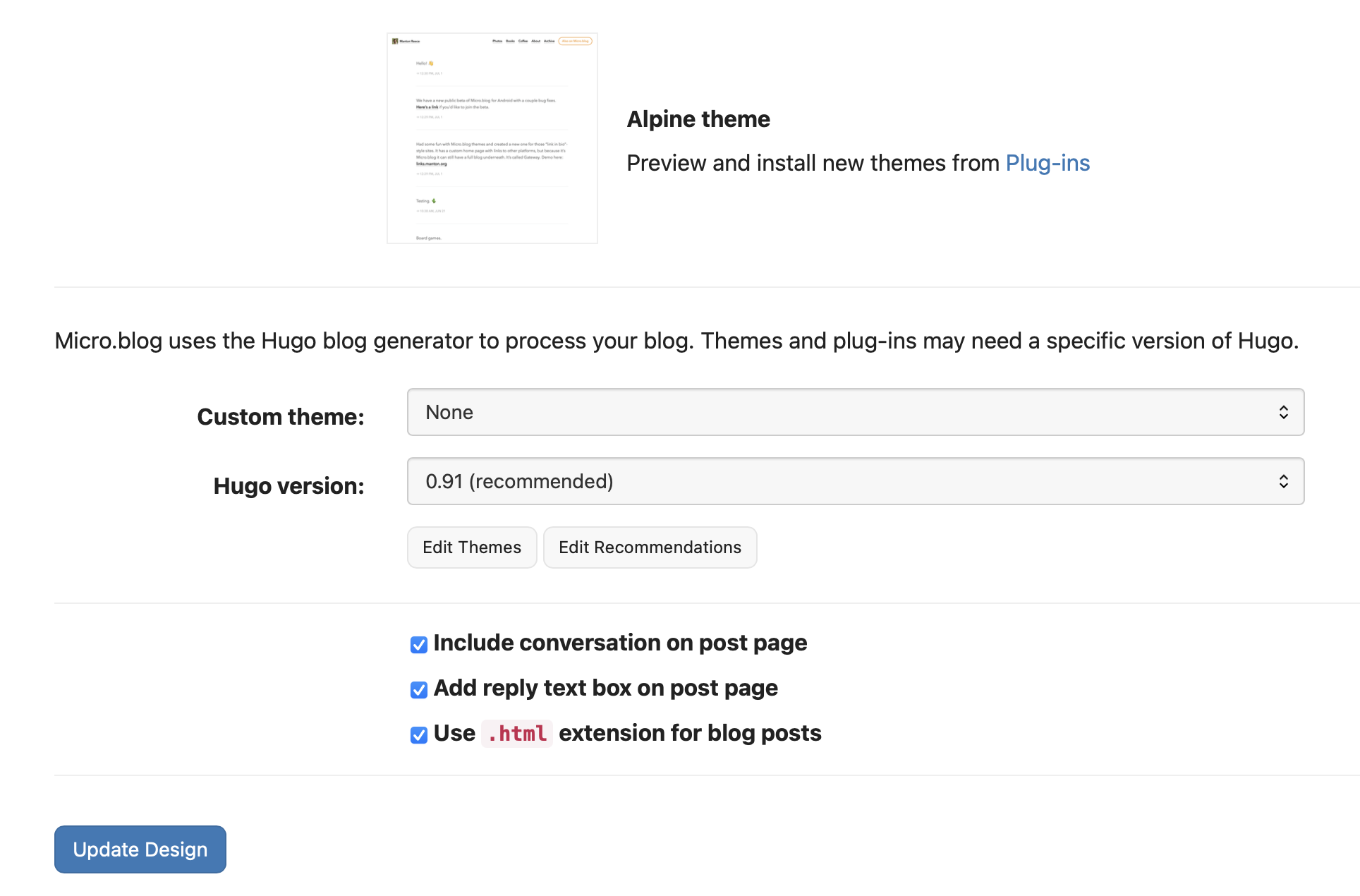This screenshot has height=896, width=1360.
Task: Toggle Add reply text box checkbox
Action: coord(419,690)
